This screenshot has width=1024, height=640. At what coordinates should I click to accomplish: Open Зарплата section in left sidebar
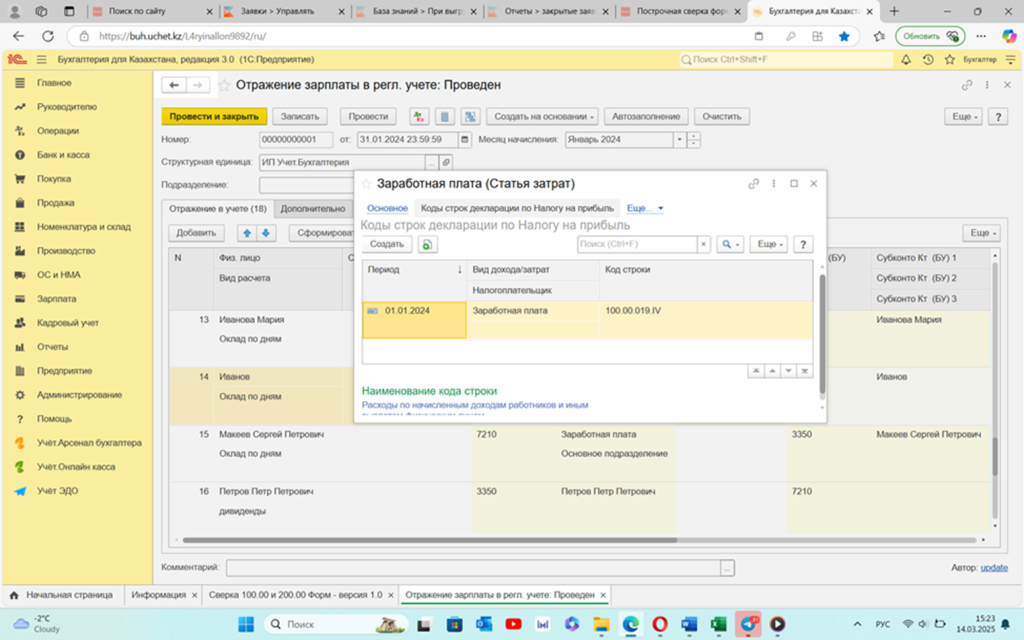(x=56, y=299)
